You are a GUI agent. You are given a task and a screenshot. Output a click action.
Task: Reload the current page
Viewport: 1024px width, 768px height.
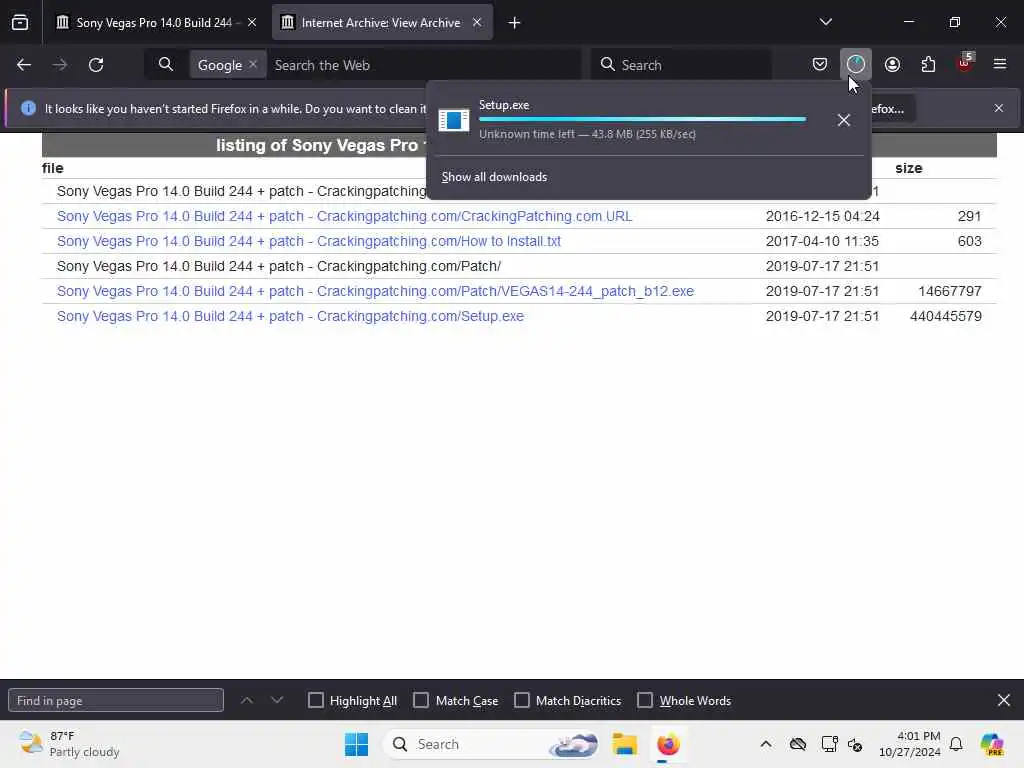96,65
